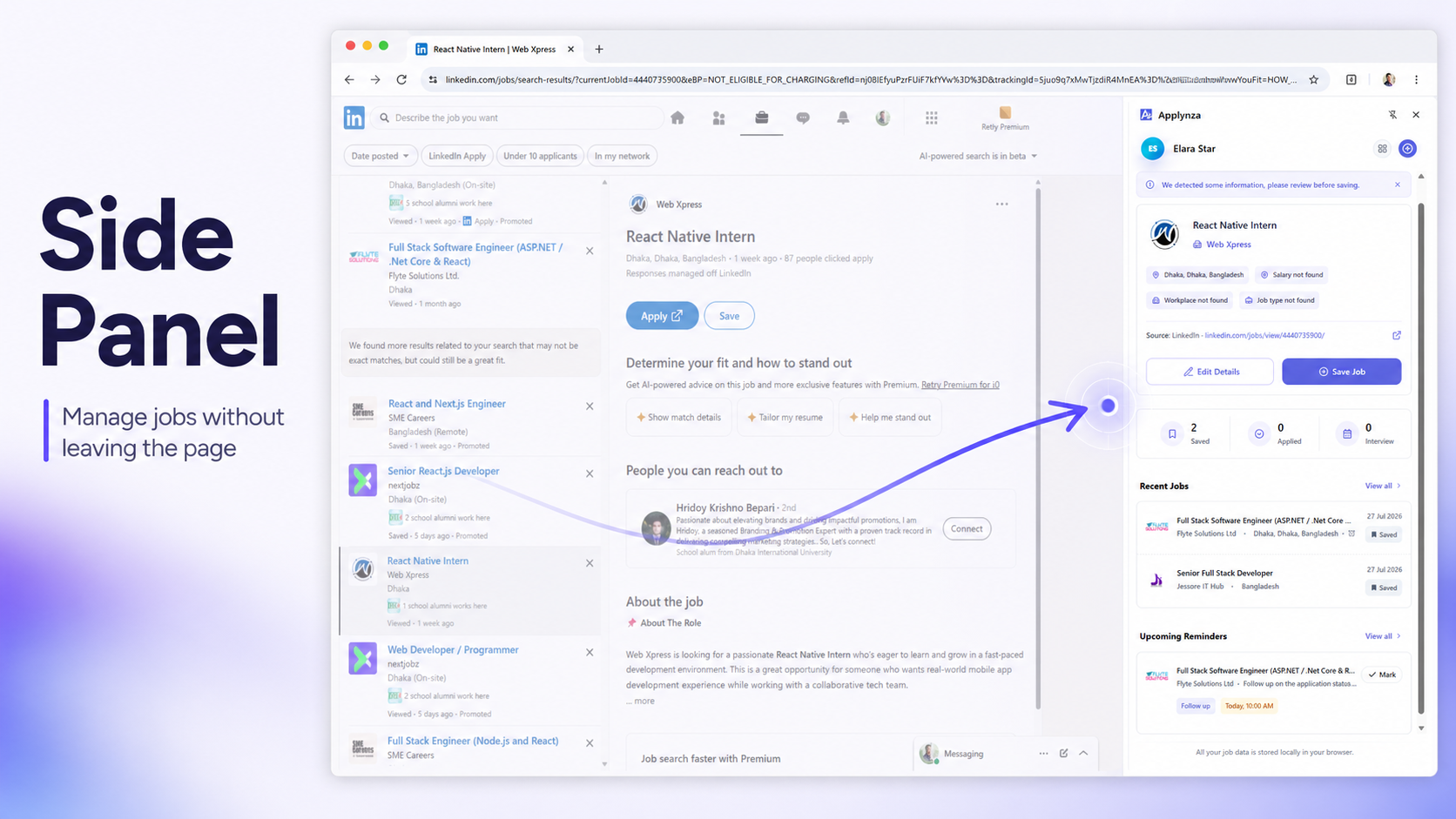The height and width of the screenshot is (819, 1456).
Task: Go forward in the browser
Action: 375,79
